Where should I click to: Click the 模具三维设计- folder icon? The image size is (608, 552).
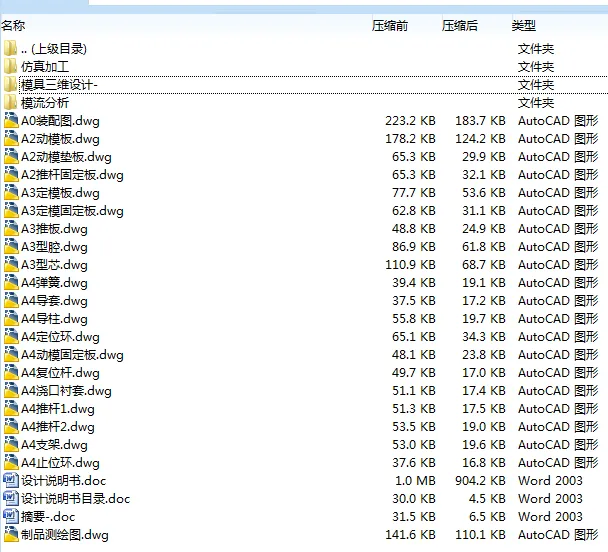point(10,85)
